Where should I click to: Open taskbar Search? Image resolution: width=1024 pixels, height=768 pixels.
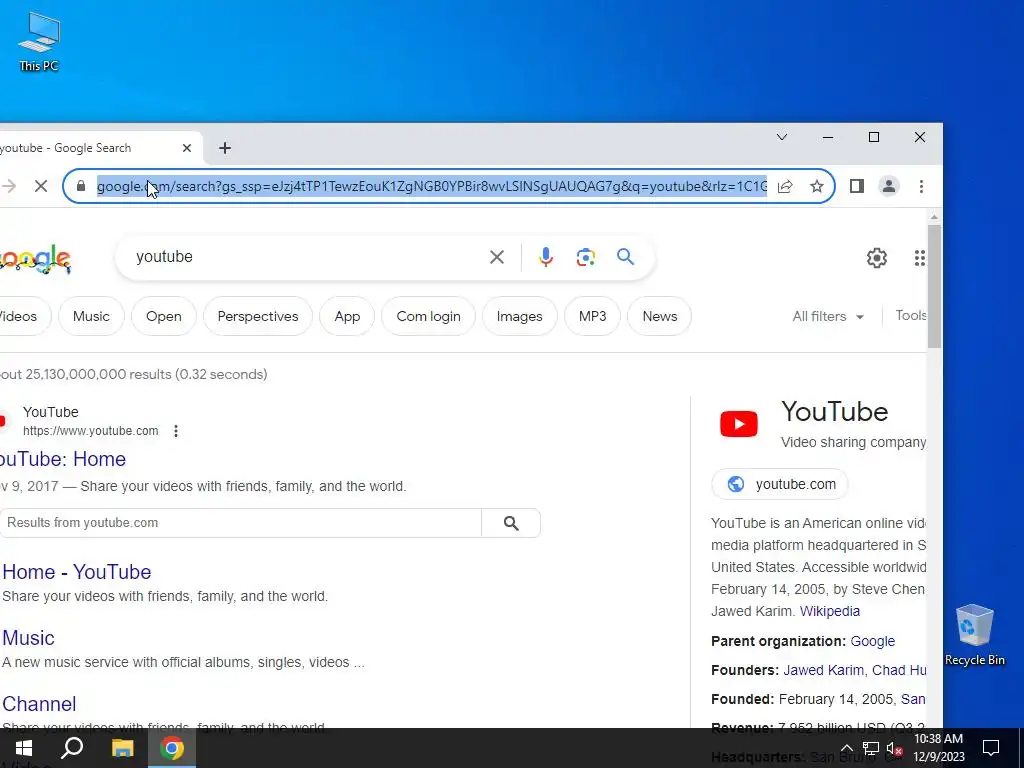tap(72, 748)
